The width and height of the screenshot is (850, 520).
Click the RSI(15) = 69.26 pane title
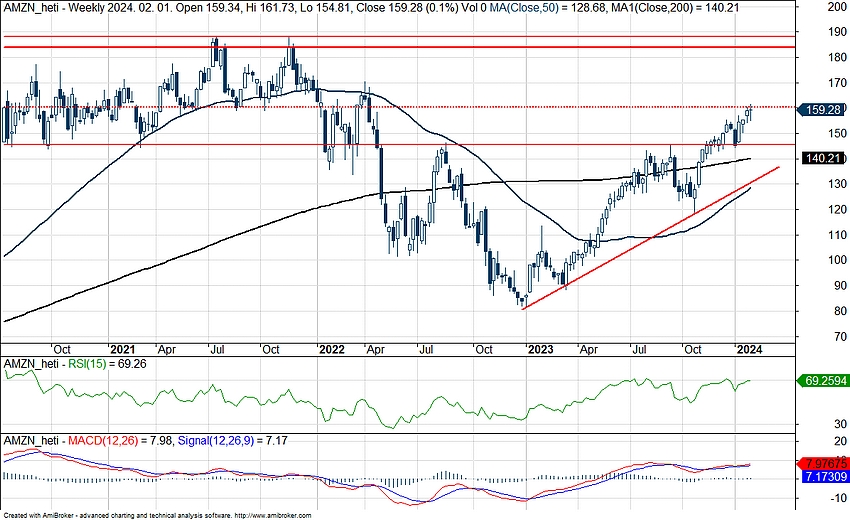click(106, 364)
